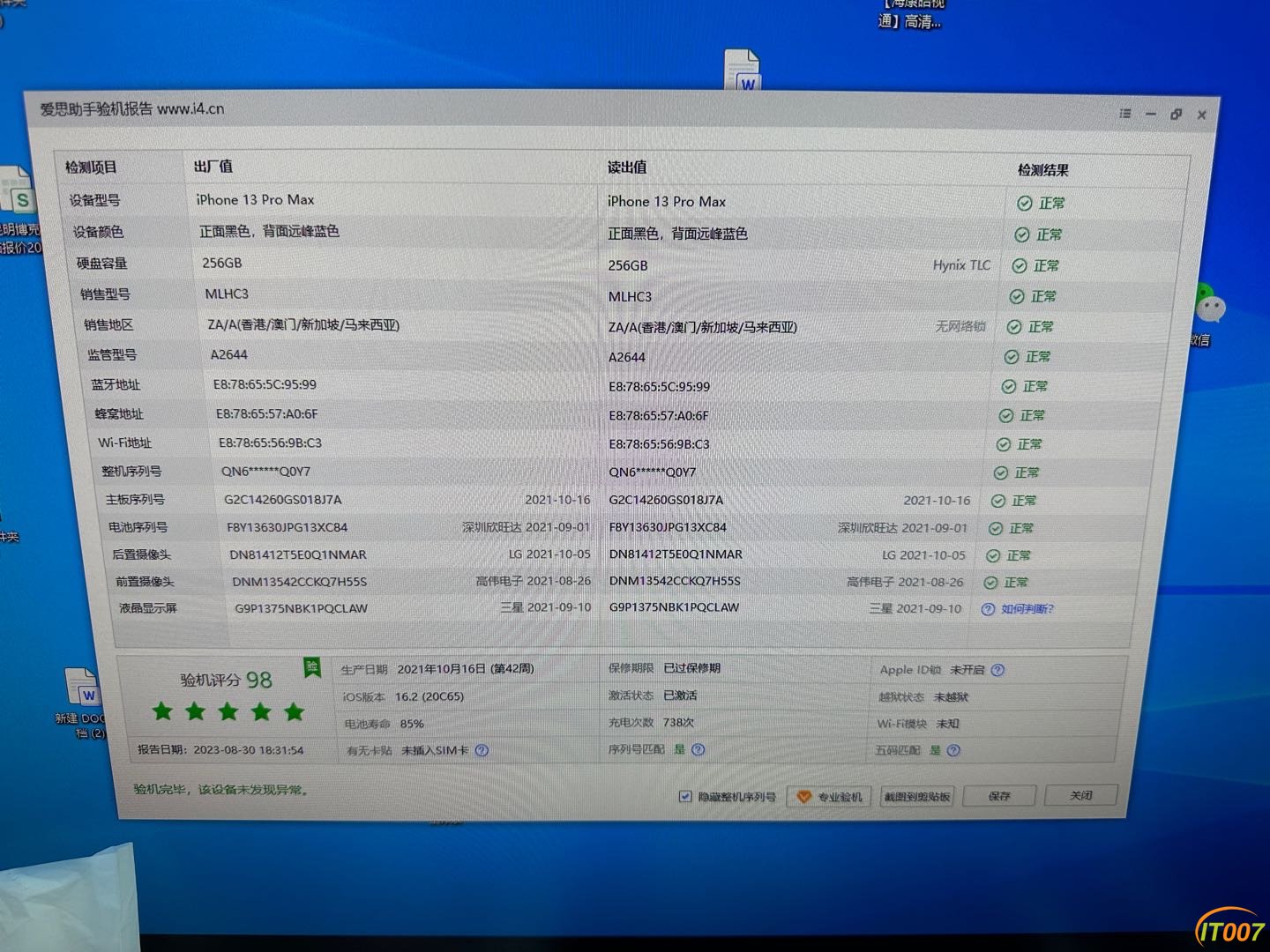1270x952 pixels.
Task: Select the 读出值 column header
Action: pos(627,167)
